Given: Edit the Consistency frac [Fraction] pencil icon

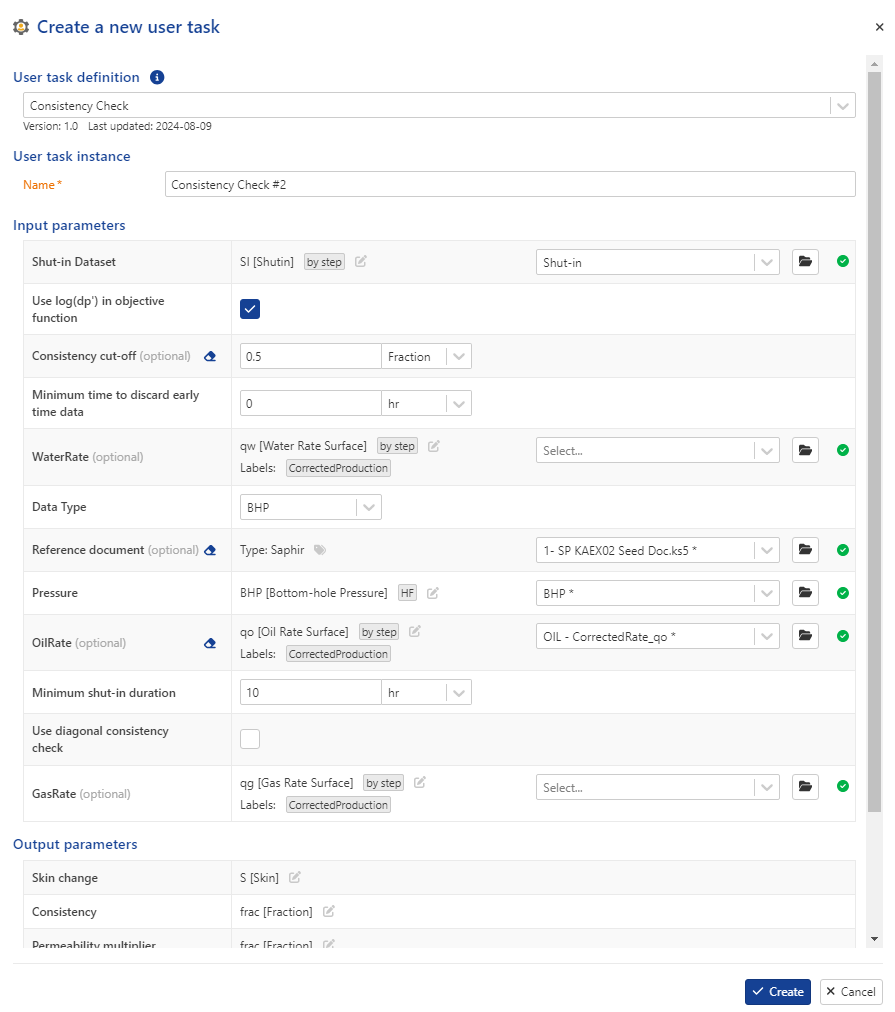Looking at the screenshot, I should tap(328, 911).
